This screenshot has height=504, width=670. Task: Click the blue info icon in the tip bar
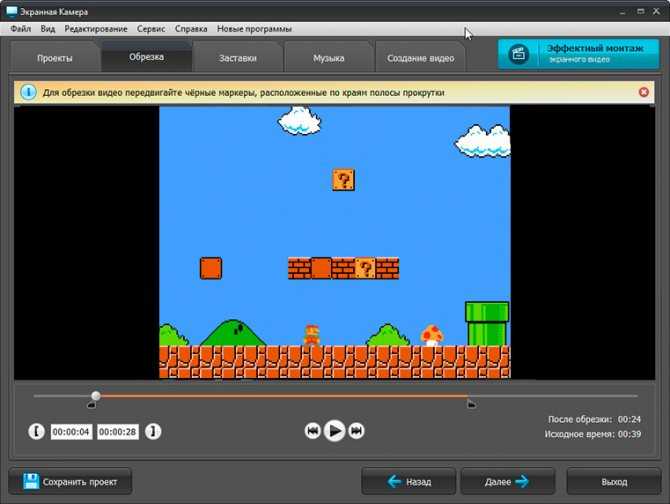click(28, 92)
